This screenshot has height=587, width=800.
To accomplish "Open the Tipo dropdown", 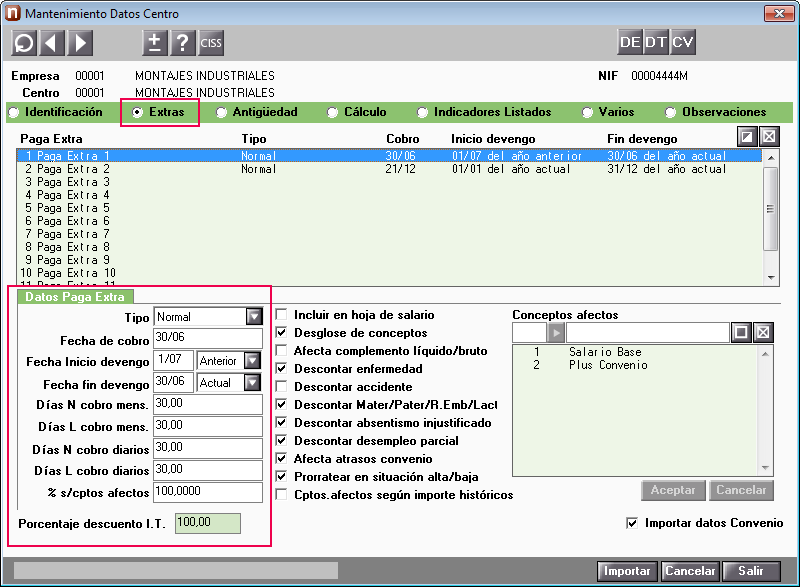I will coord(254,317).
